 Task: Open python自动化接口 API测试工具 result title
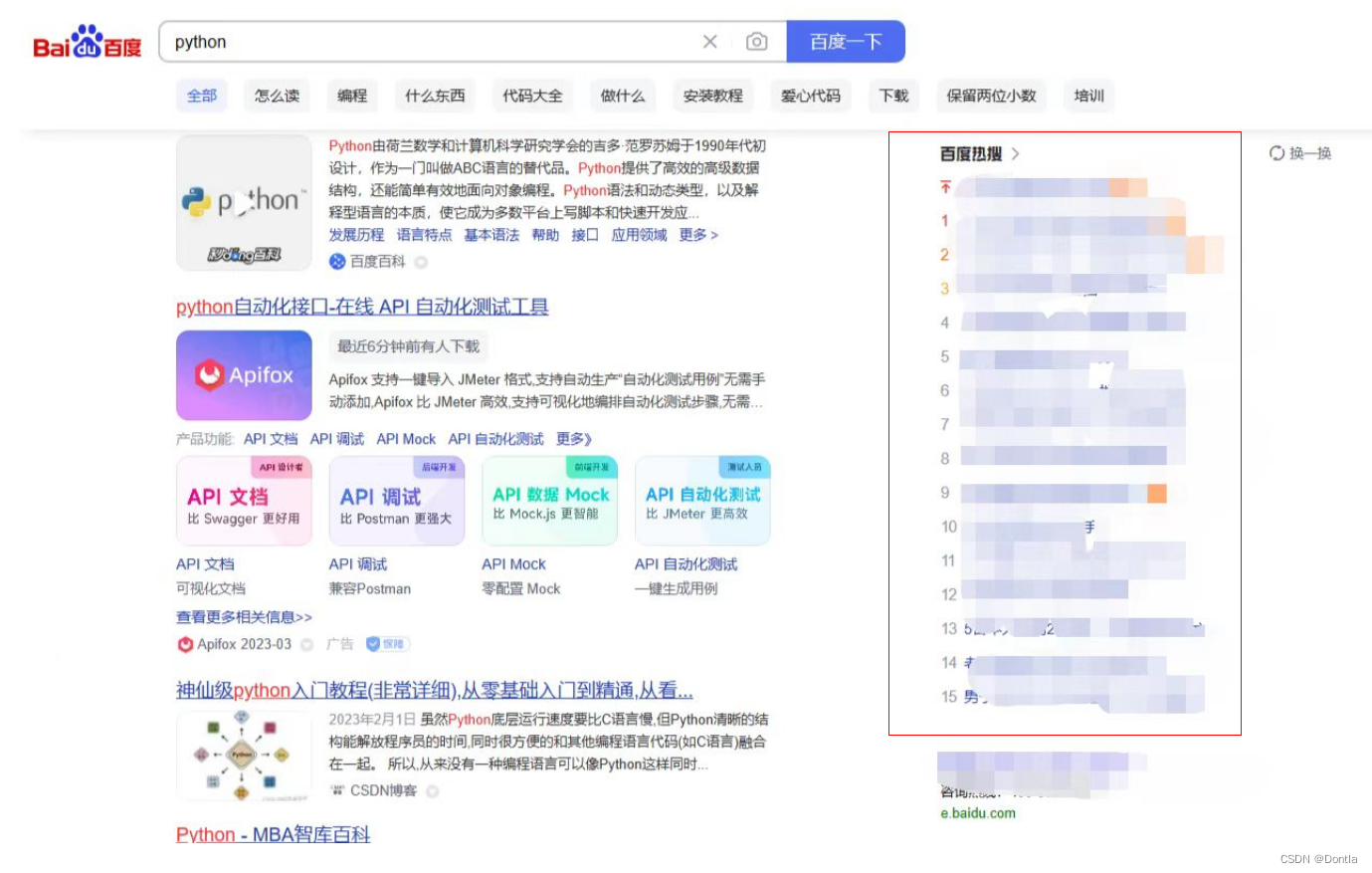(x=362, y=307)
